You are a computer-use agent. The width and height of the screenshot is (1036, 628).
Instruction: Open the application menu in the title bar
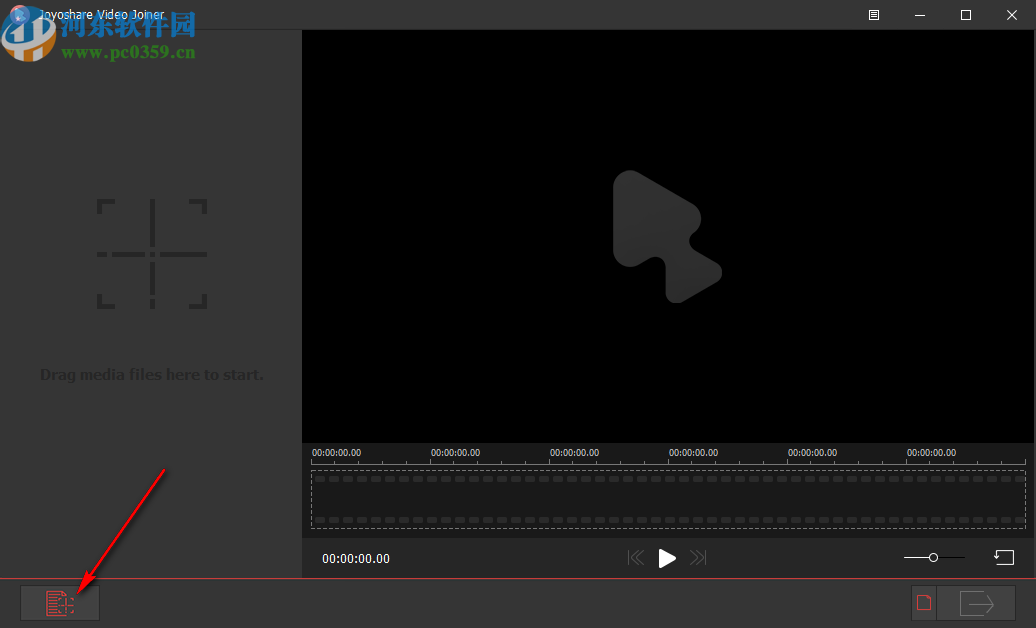(x=873, y=15)
